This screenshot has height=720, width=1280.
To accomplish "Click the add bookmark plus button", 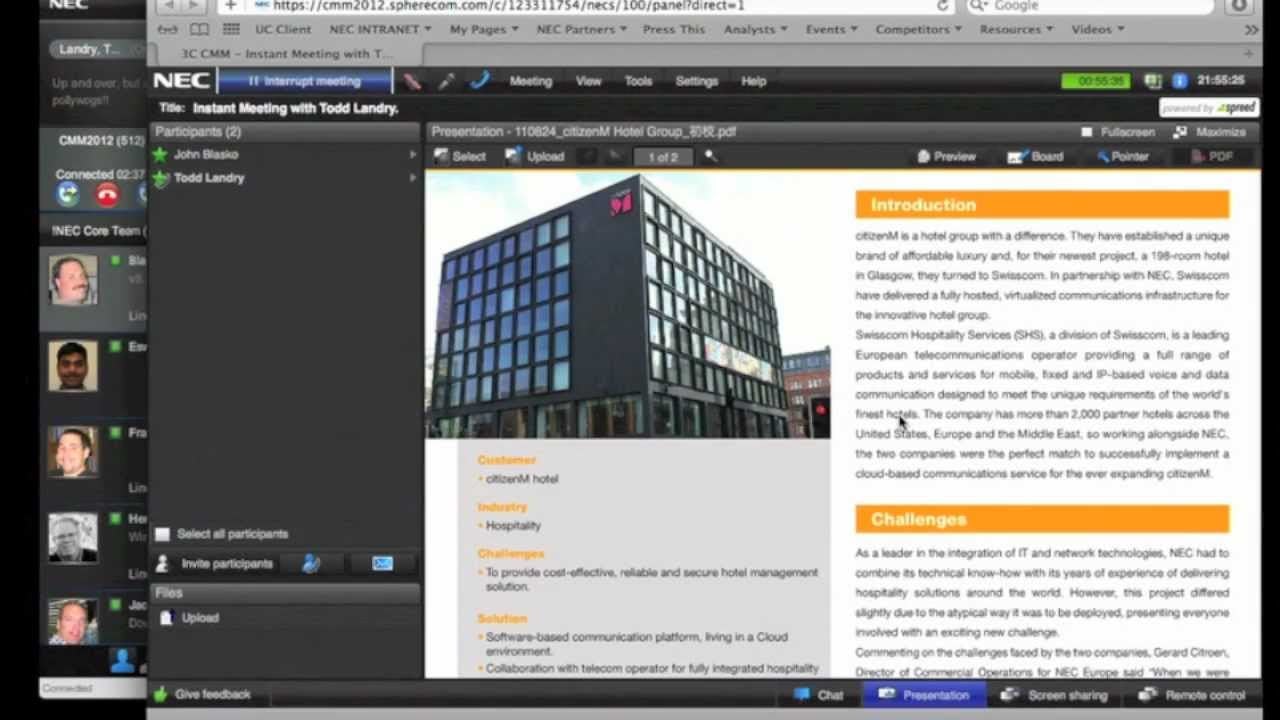I will pyautogui.click(x=230, y=6).
